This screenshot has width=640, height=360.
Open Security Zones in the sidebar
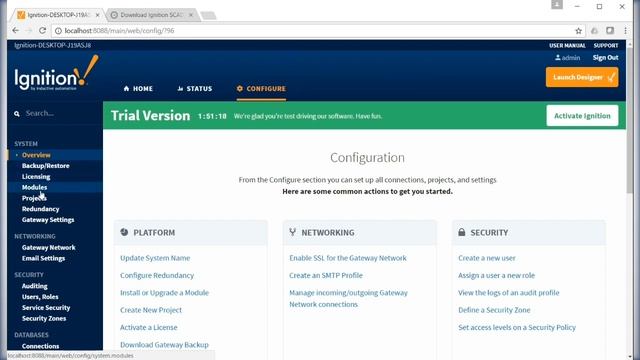(44, 318)
